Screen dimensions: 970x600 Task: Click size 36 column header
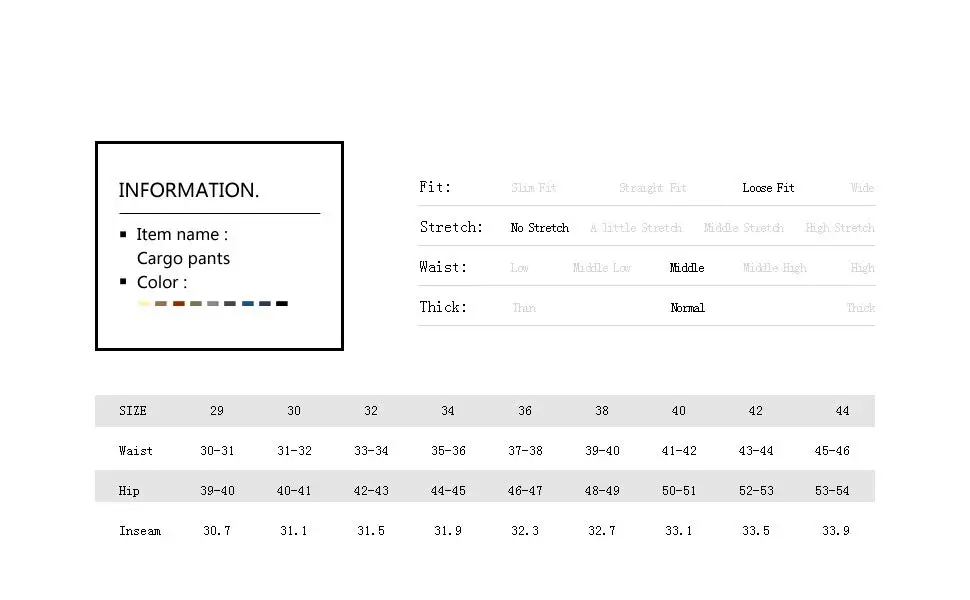525,411
